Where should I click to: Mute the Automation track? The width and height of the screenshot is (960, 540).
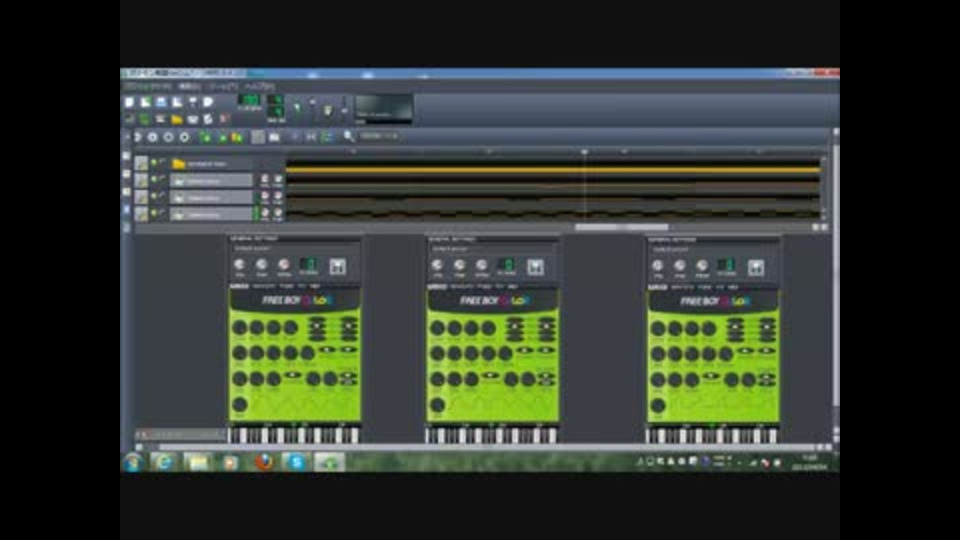(x=154, y=162)
